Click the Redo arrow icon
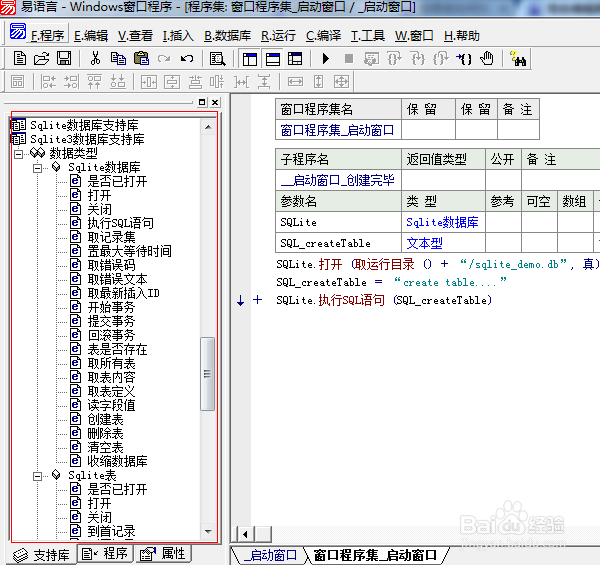This screenshot has width=600, height=565. pyautogui.click(x=164, y=59)
